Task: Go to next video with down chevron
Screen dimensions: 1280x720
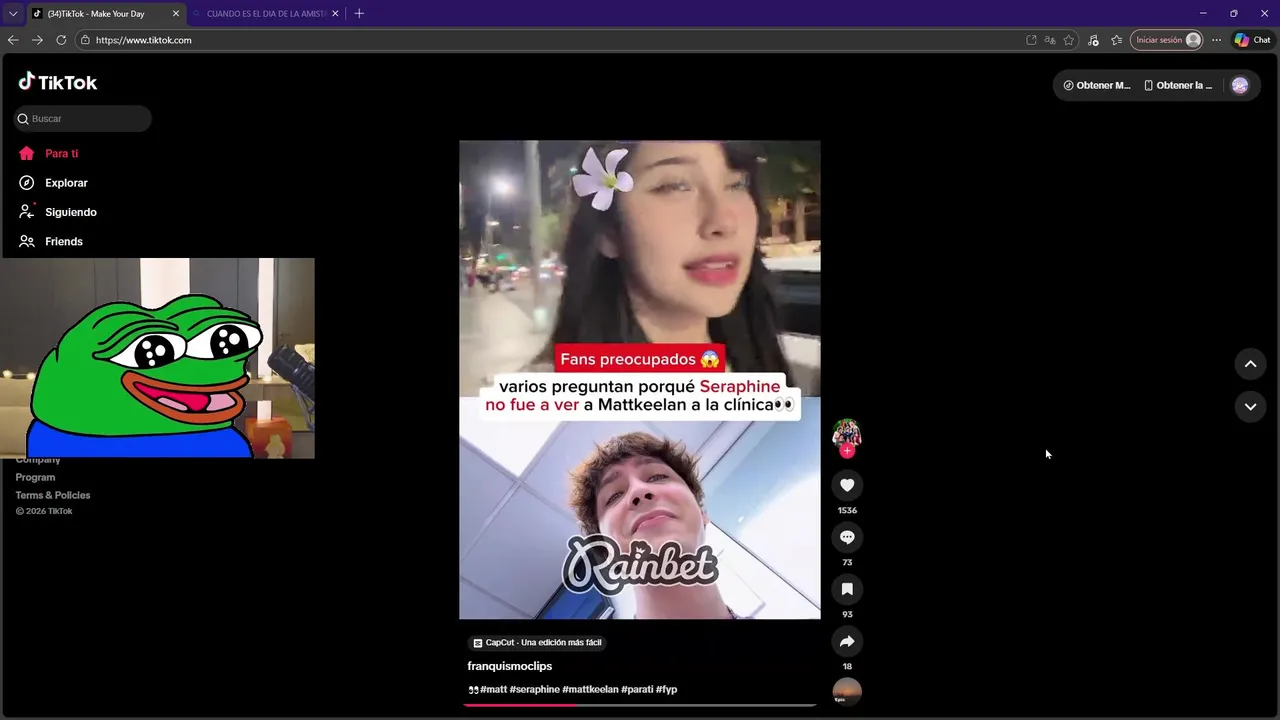Action: [1250, 406]
